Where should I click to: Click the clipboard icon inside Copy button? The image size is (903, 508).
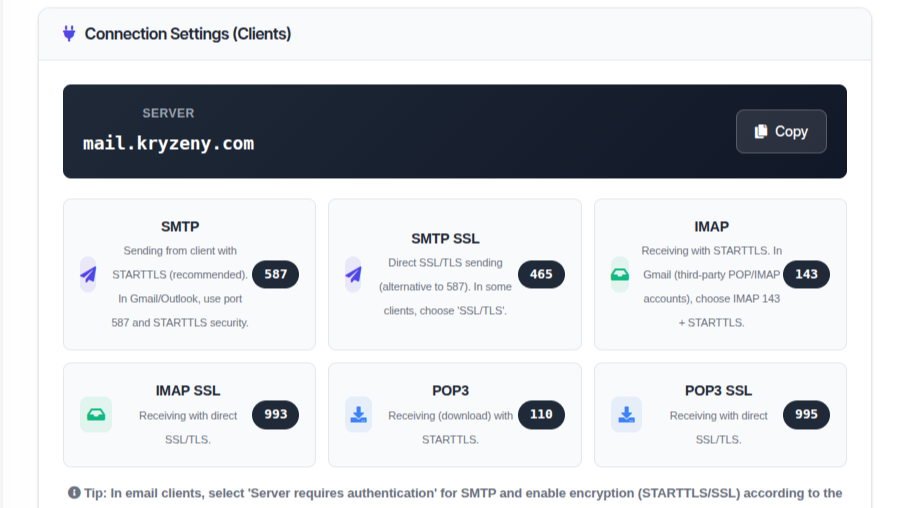pyautogui.click(x=761, y=131)
